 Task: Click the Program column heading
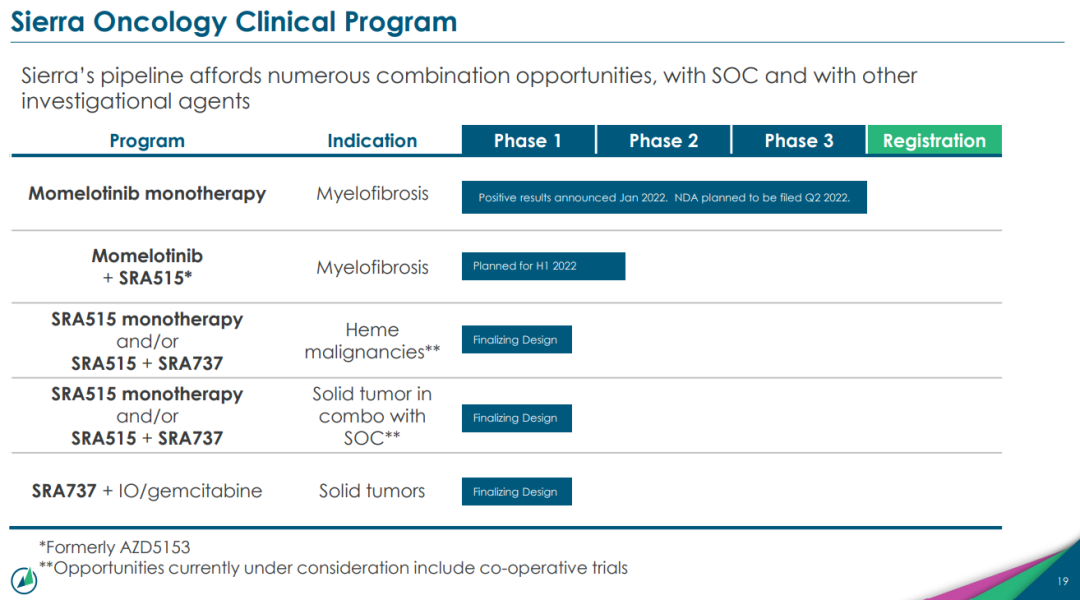pyautogui.click(x=147, y=141)
